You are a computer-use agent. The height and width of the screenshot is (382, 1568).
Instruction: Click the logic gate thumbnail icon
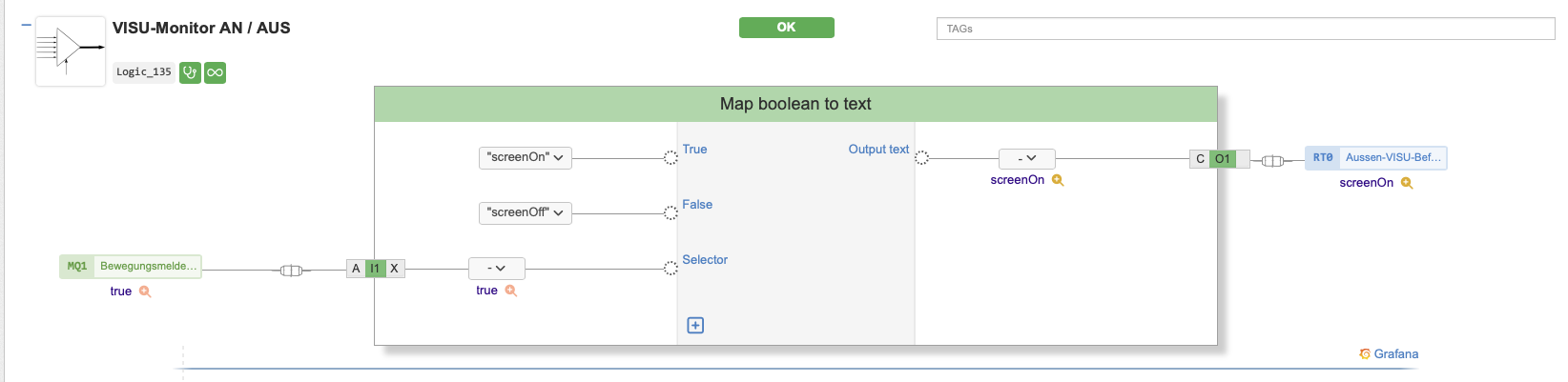point(70,50)
